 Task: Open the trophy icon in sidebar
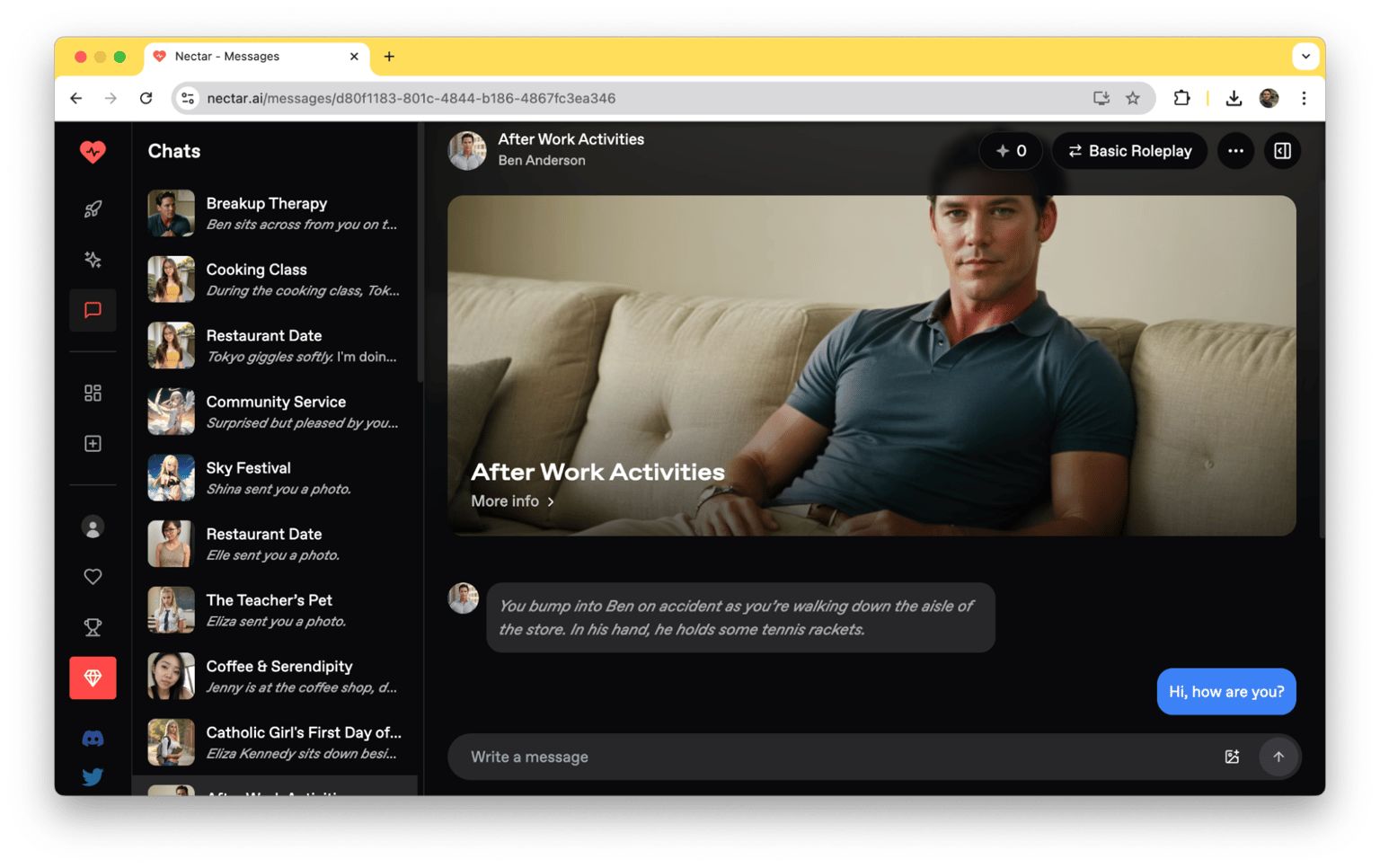pyautogui.click(x=93, y=627)
